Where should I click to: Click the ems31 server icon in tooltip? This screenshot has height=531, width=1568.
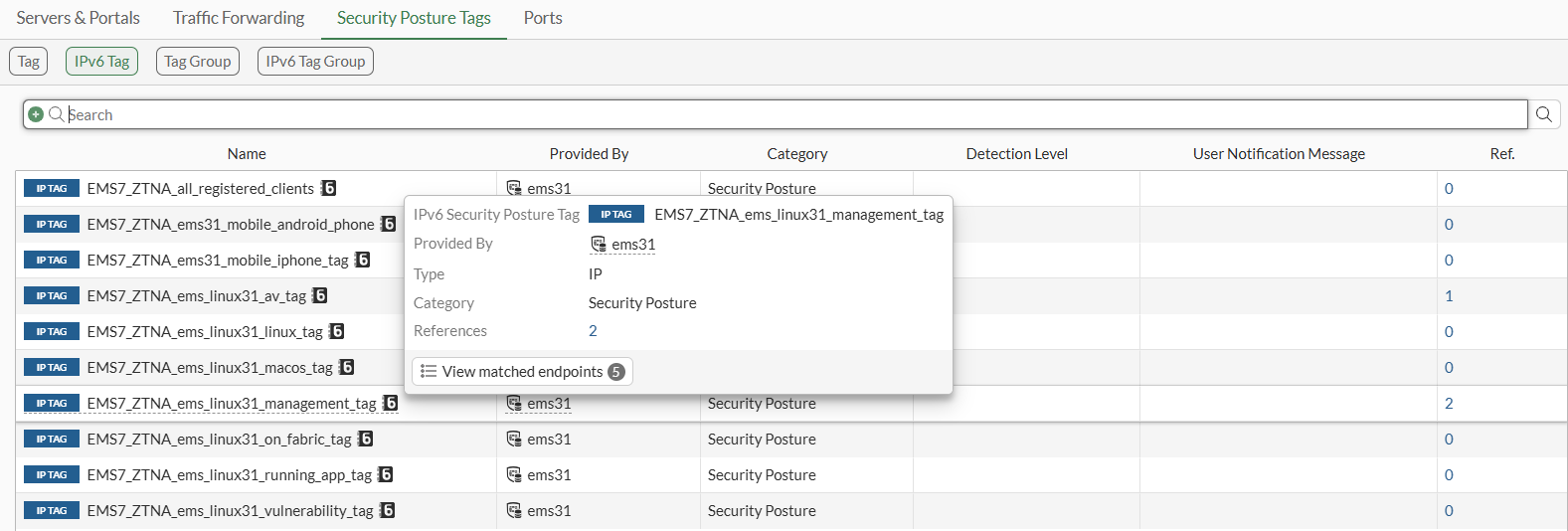click(x=599, y=244)
